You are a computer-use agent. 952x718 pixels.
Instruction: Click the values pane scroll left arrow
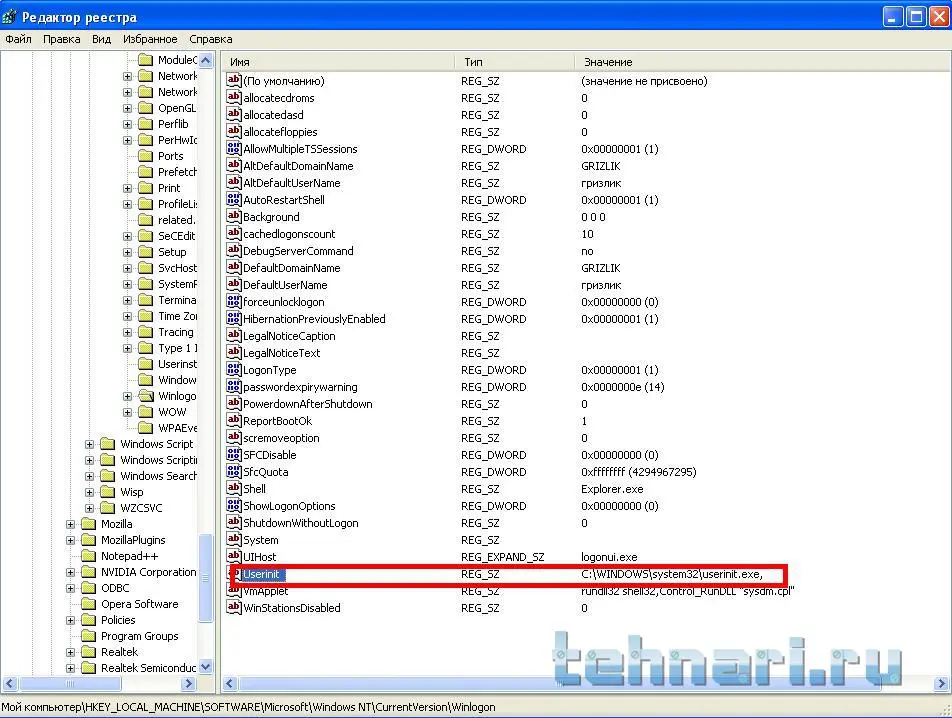pyautogui.click(x=230, y=683)
